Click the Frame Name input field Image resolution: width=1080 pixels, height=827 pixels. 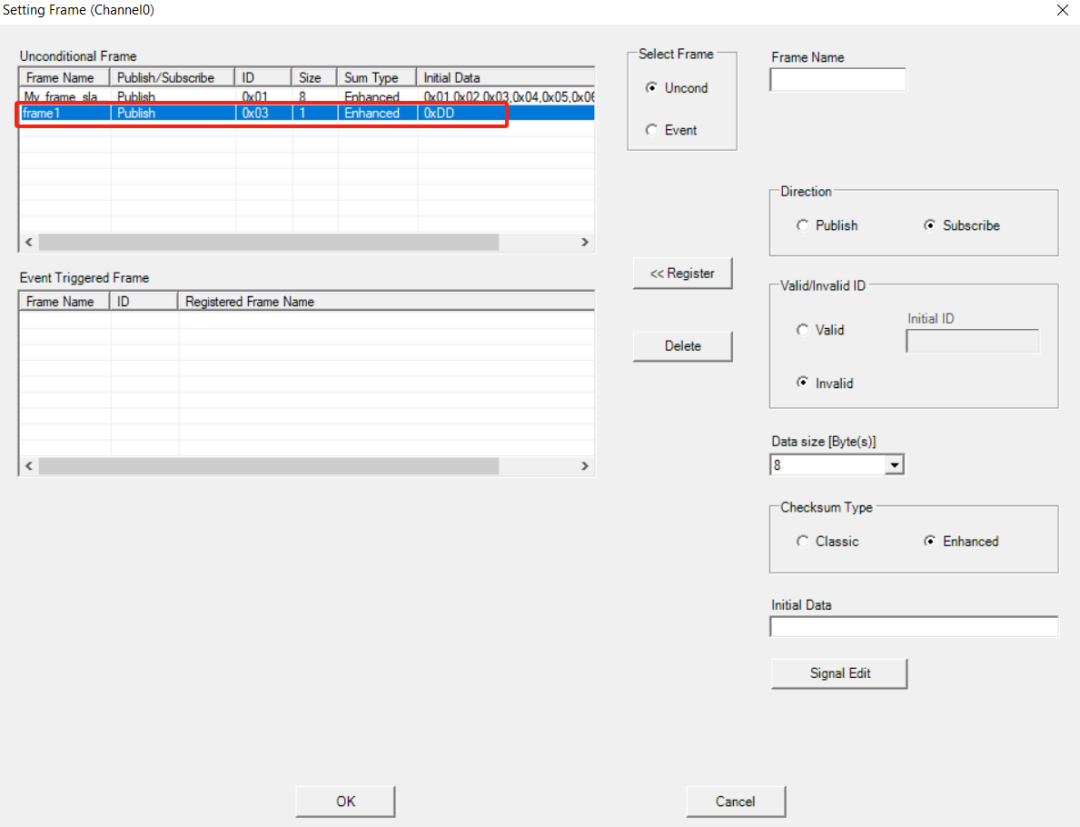[838, 80]
